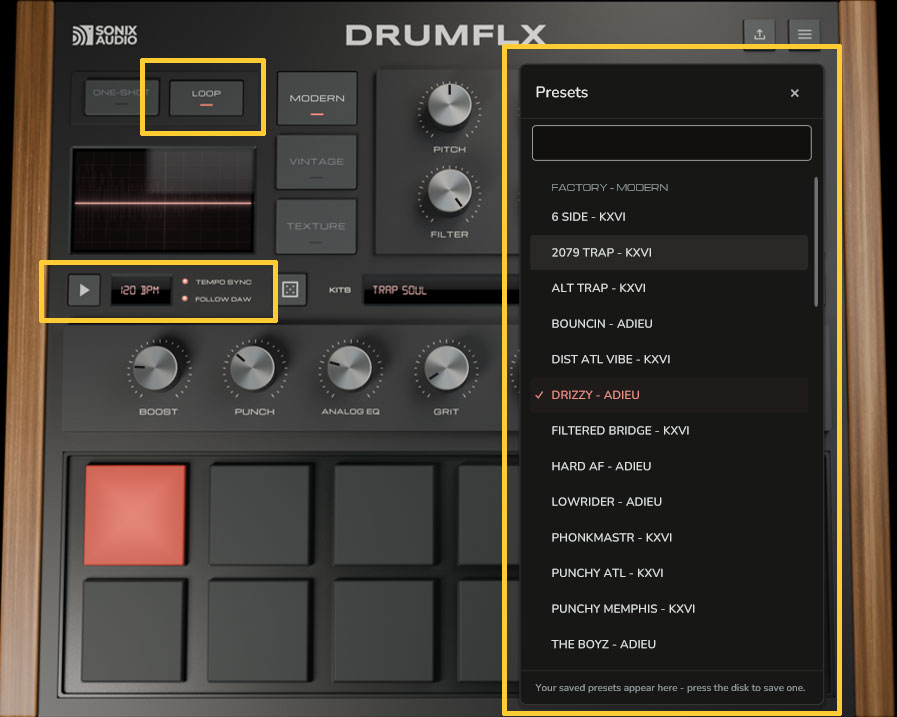Image resolution: width=897 pixels, height=717 pixels.
Task: Tap the third pad in the top row
Action: point(384,515)
